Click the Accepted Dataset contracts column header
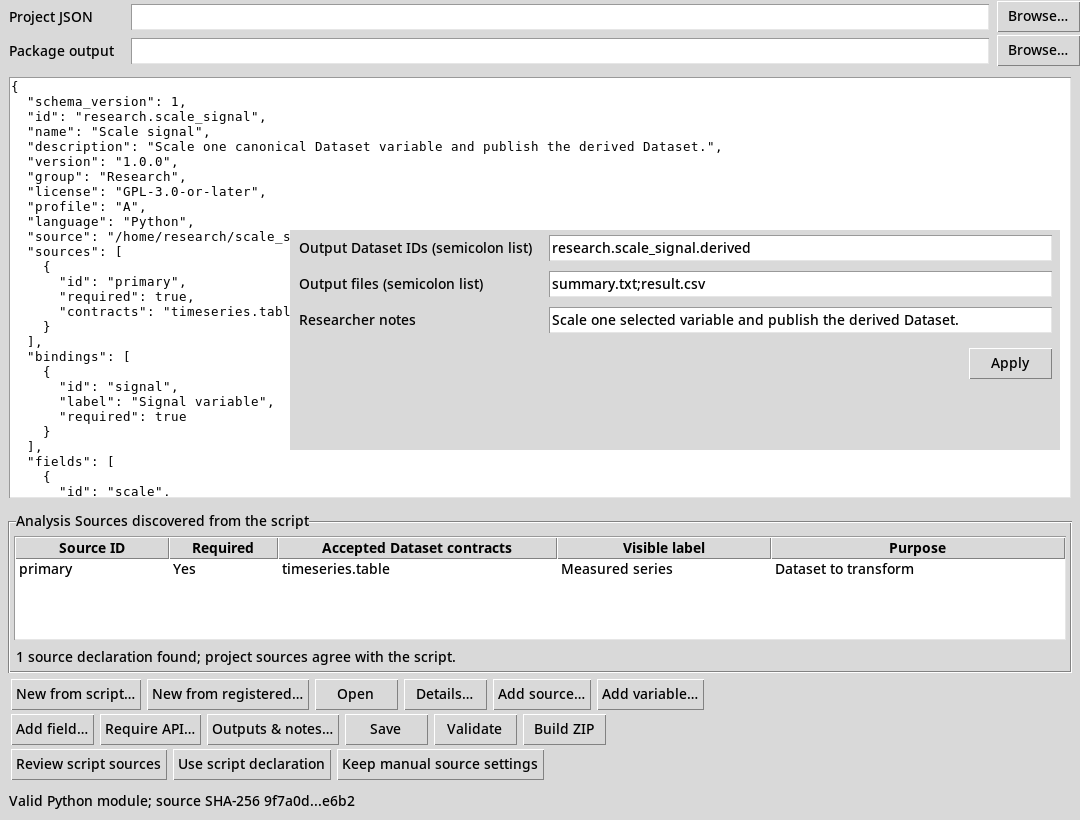This screenshot has height=820, width=1080. point(417,548)
